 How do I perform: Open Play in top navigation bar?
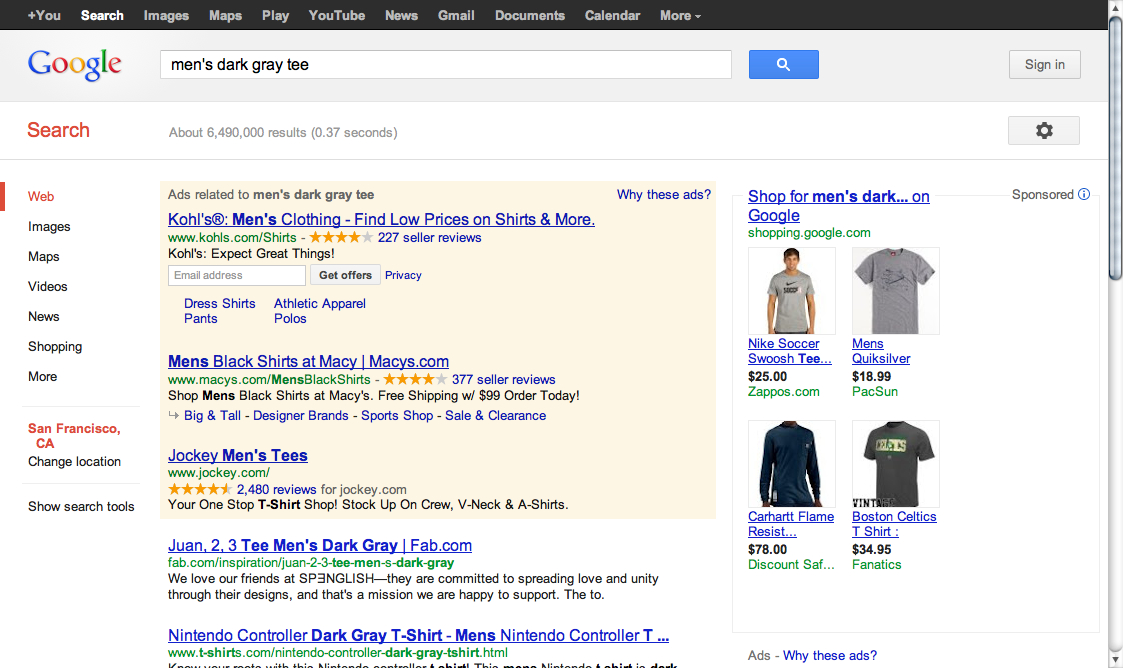coord(275,15)
